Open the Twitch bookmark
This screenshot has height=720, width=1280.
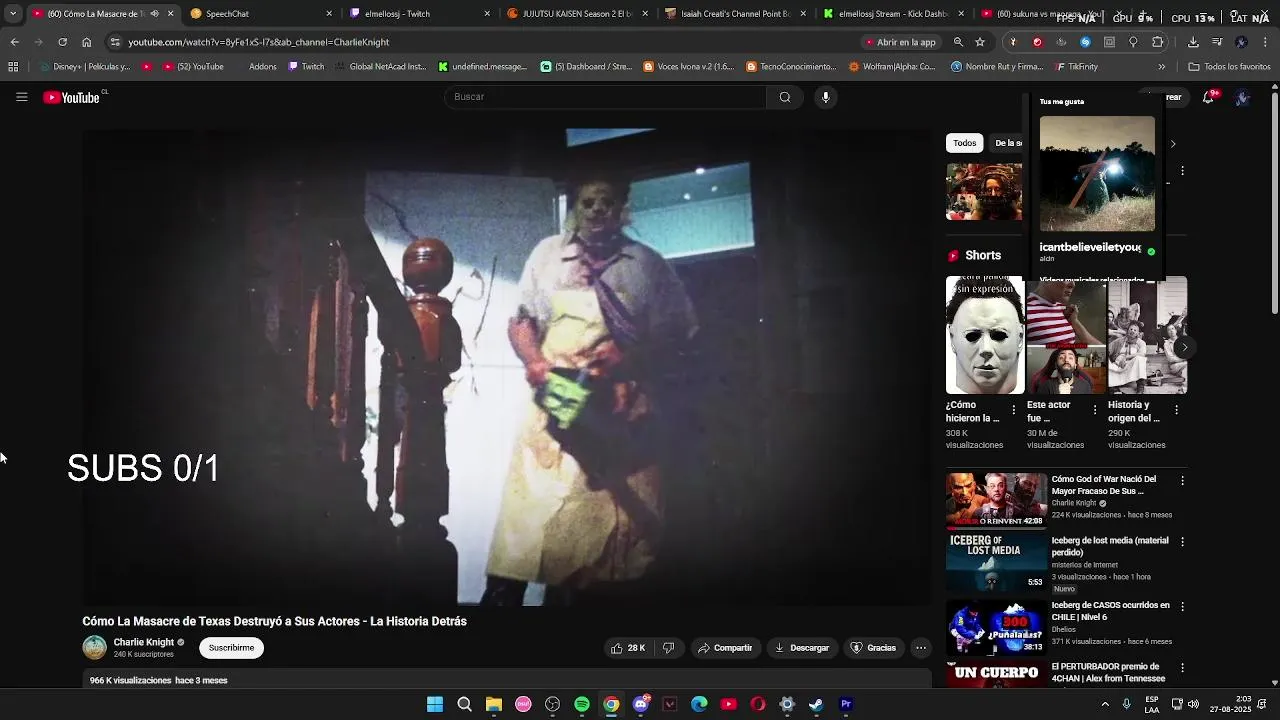coord(306,67)
